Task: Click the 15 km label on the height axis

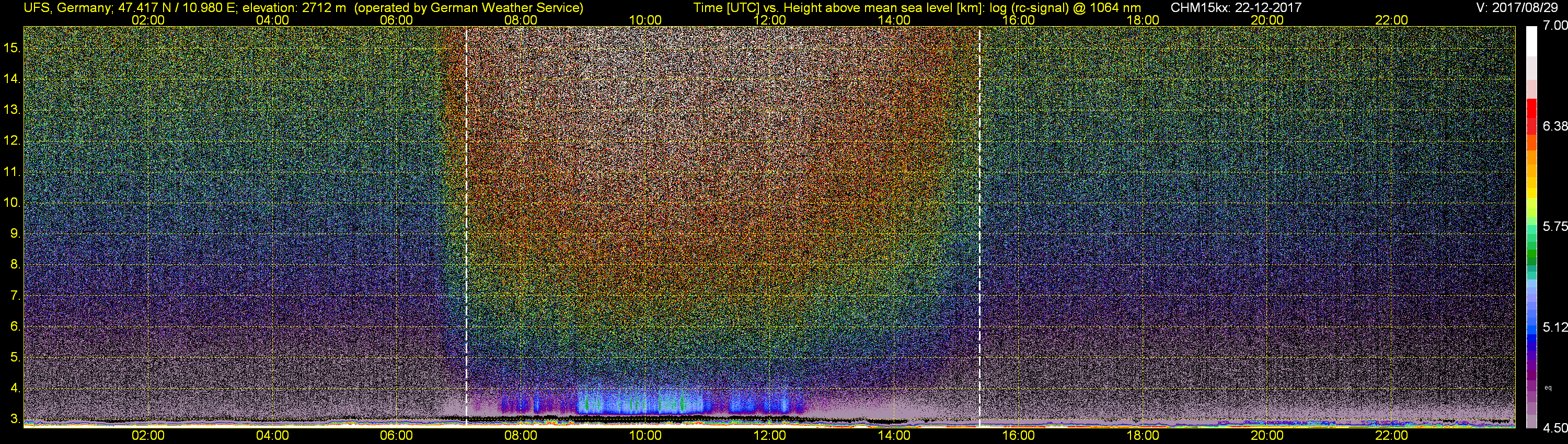Action: coord(11,48)
